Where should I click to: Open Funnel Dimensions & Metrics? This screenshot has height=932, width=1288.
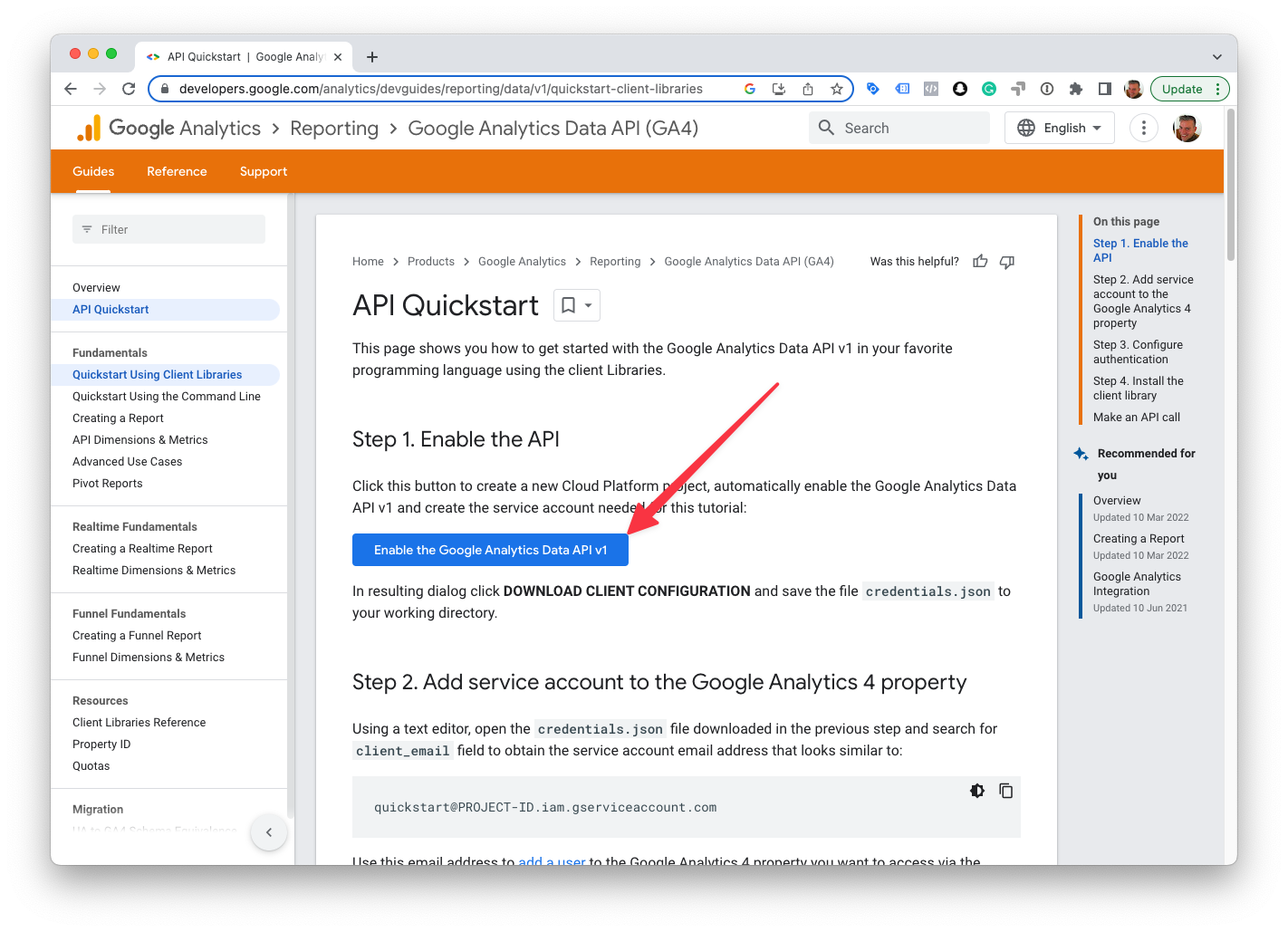coord(149,657)
